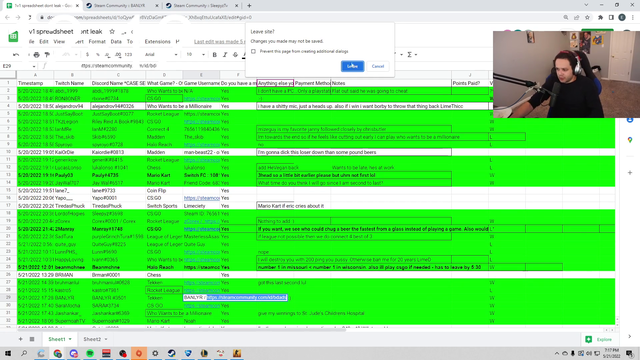Expand the name box E29 dropdown arrow
This screenshot has height=360, width=640.
click(34, 66)
